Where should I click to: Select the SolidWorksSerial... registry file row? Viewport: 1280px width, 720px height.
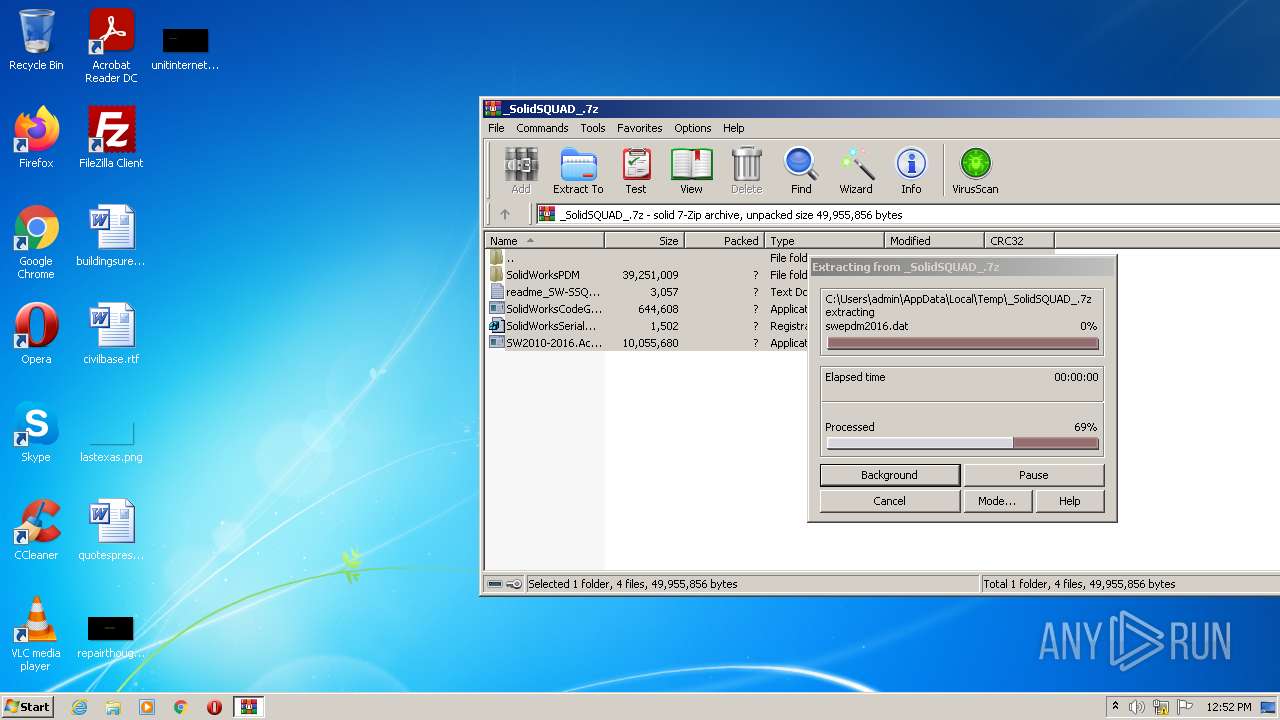pyautogui.click(x=648, y=326)
